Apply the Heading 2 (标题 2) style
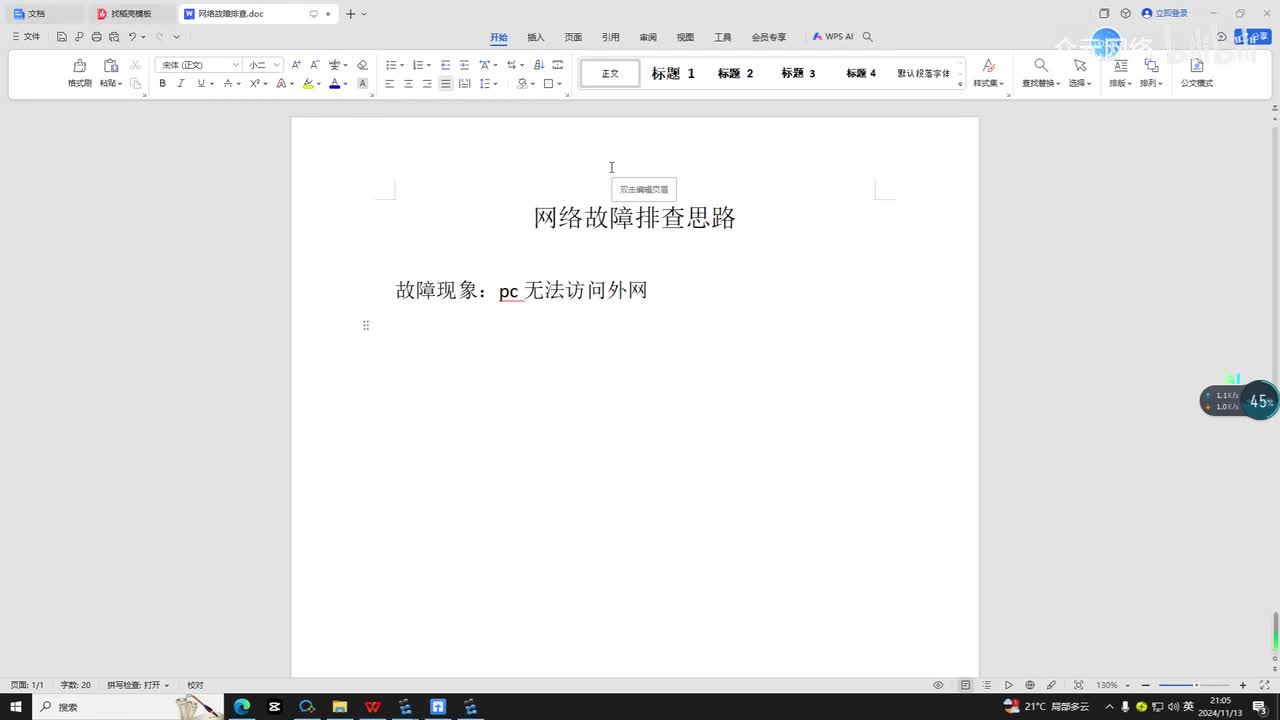Screen dimensions: 1280x720 pyautogui.click(x=736, y=73)
